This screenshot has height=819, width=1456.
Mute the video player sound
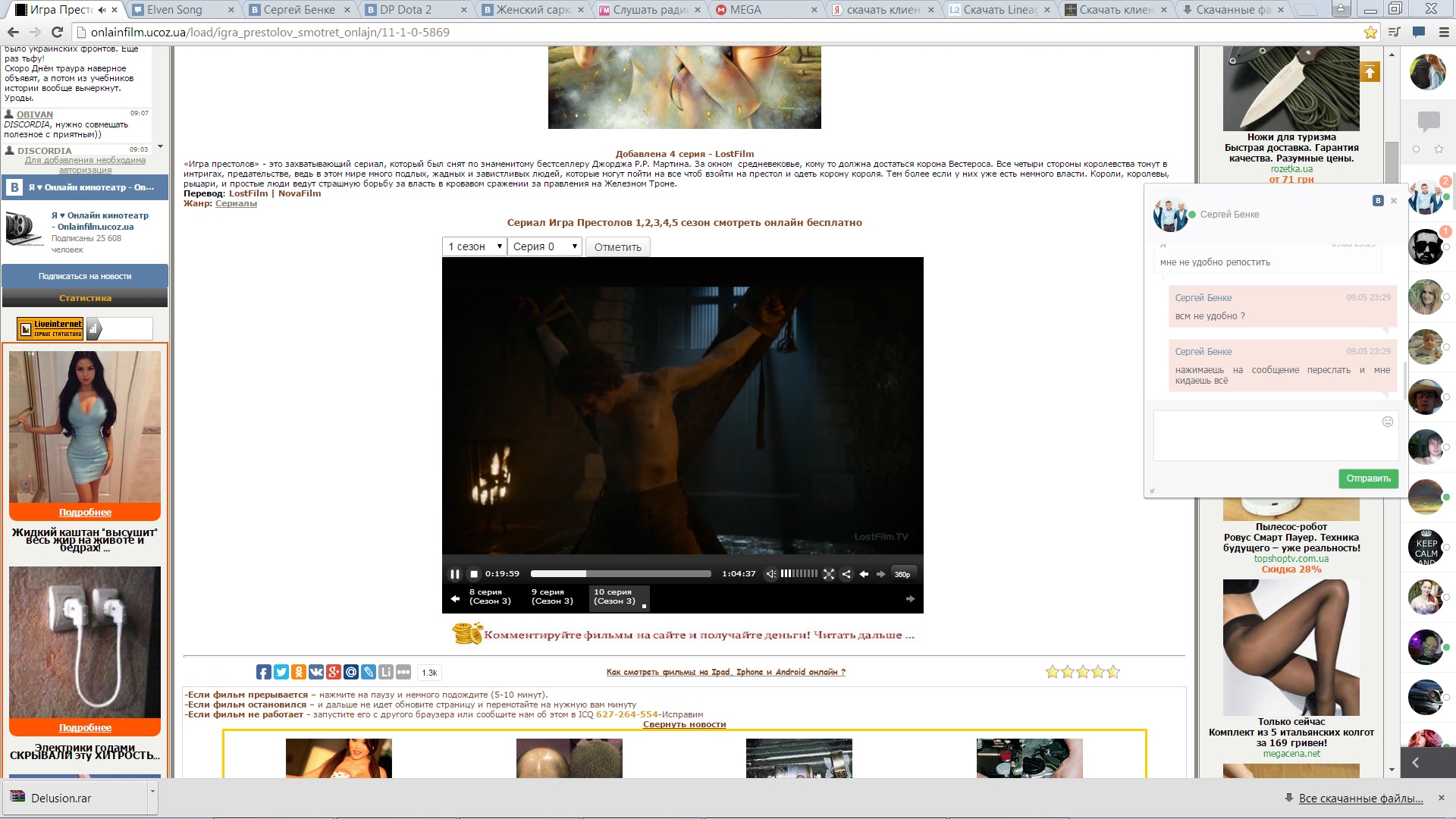771,574
